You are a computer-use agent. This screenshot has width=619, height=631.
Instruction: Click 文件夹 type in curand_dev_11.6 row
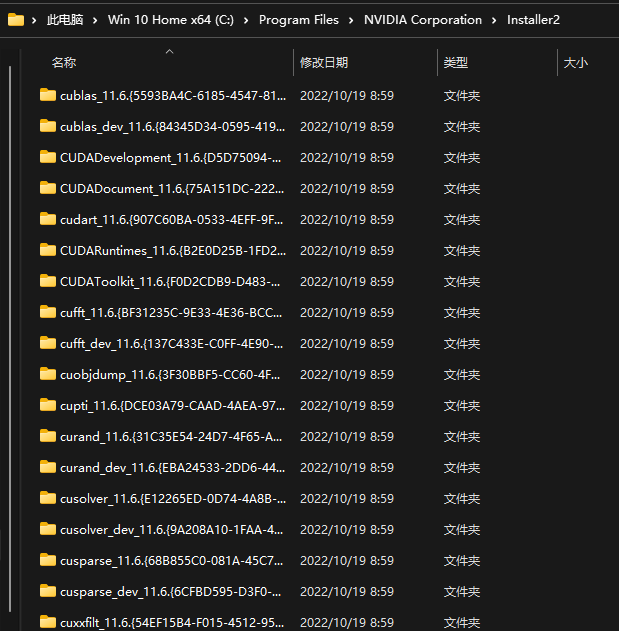pyautogui.click(x=462, y=468)
